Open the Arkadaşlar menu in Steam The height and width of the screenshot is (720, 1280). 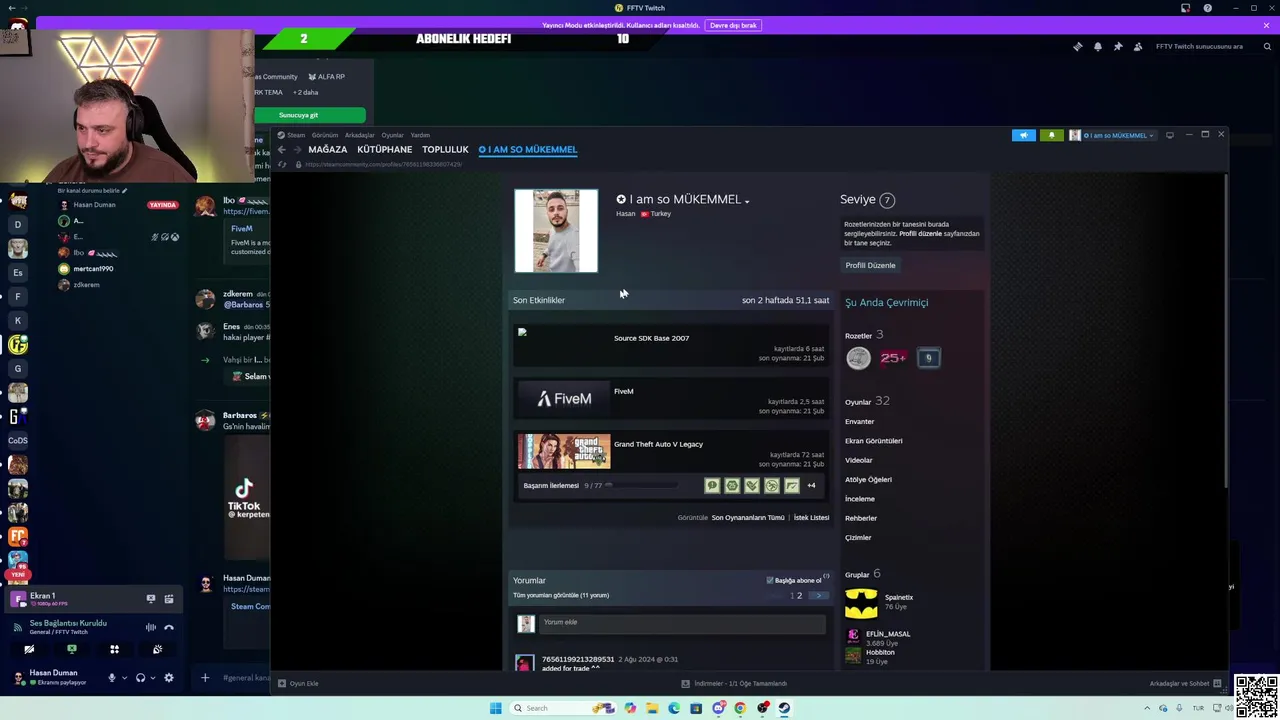tap(360, 135)
